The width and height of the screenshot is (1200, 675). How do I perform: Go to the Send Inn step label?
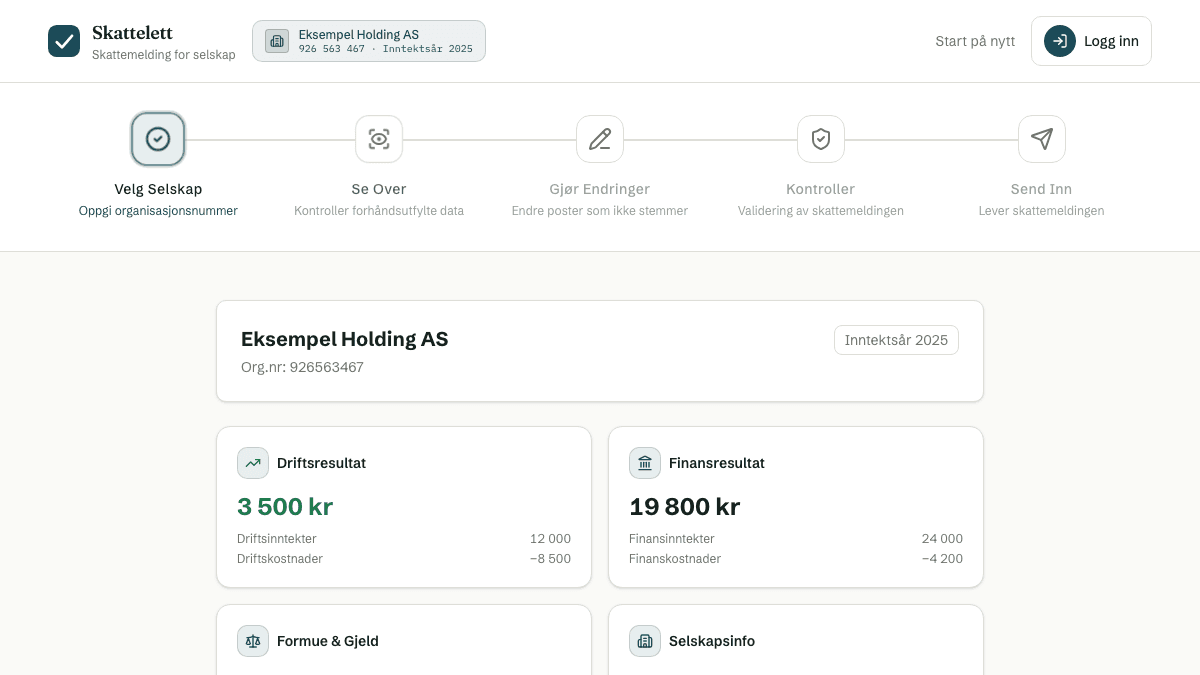pos(1042,189)
